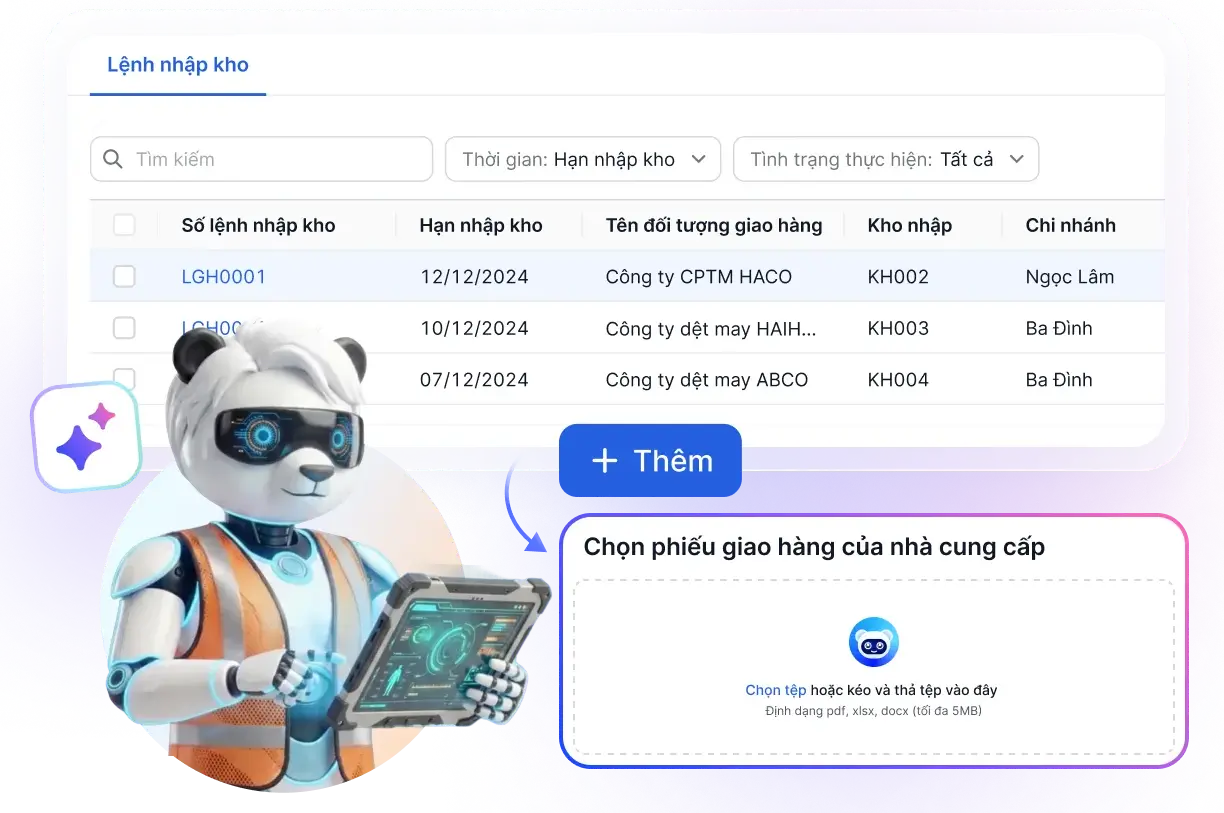The height and width of the screenshot is (813, 1224).
Task: Check the box for Công ty dệt may HAIH row
Action: [x=124, y=328]
